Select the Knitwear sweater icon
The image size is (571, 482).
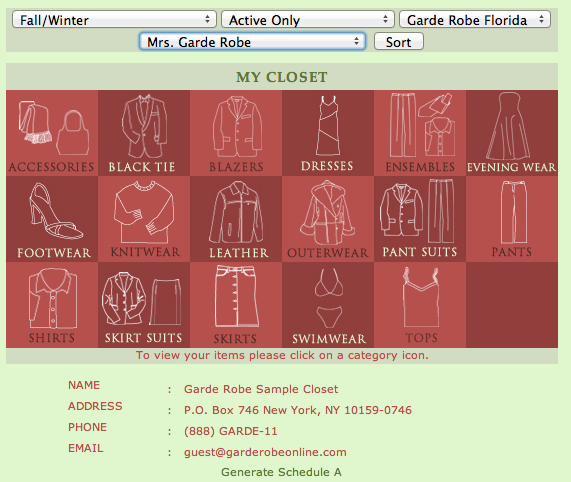[x=144, y=219]
